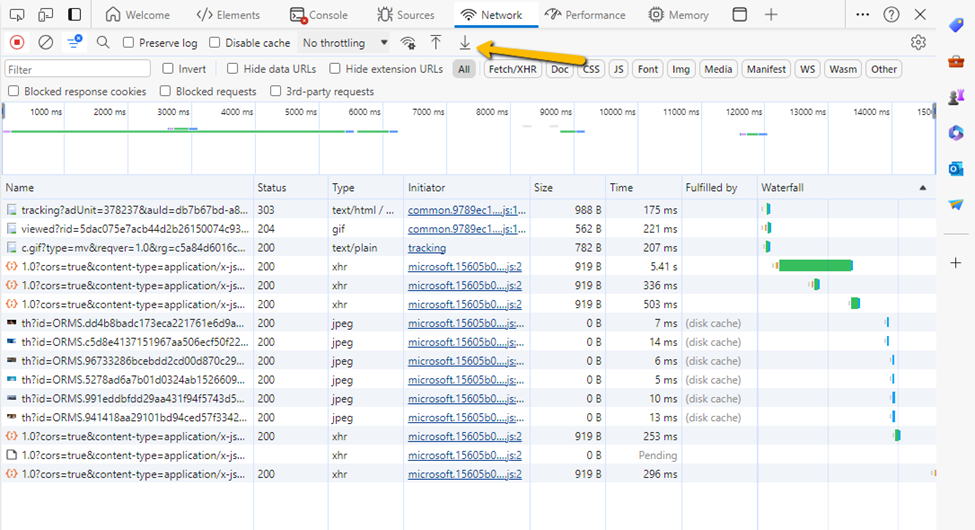Click the tracking initiator link
Viewport: 975px width, 530px height.
tap(427, 247)
